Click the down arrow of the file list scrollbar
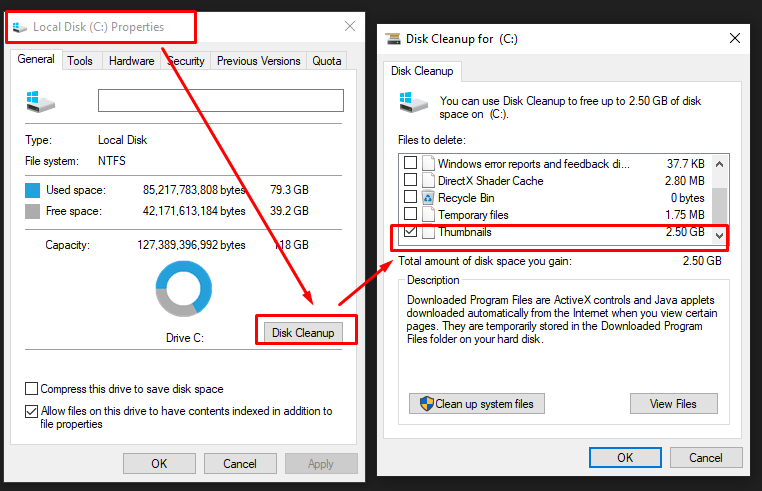 tap(720, 236)
